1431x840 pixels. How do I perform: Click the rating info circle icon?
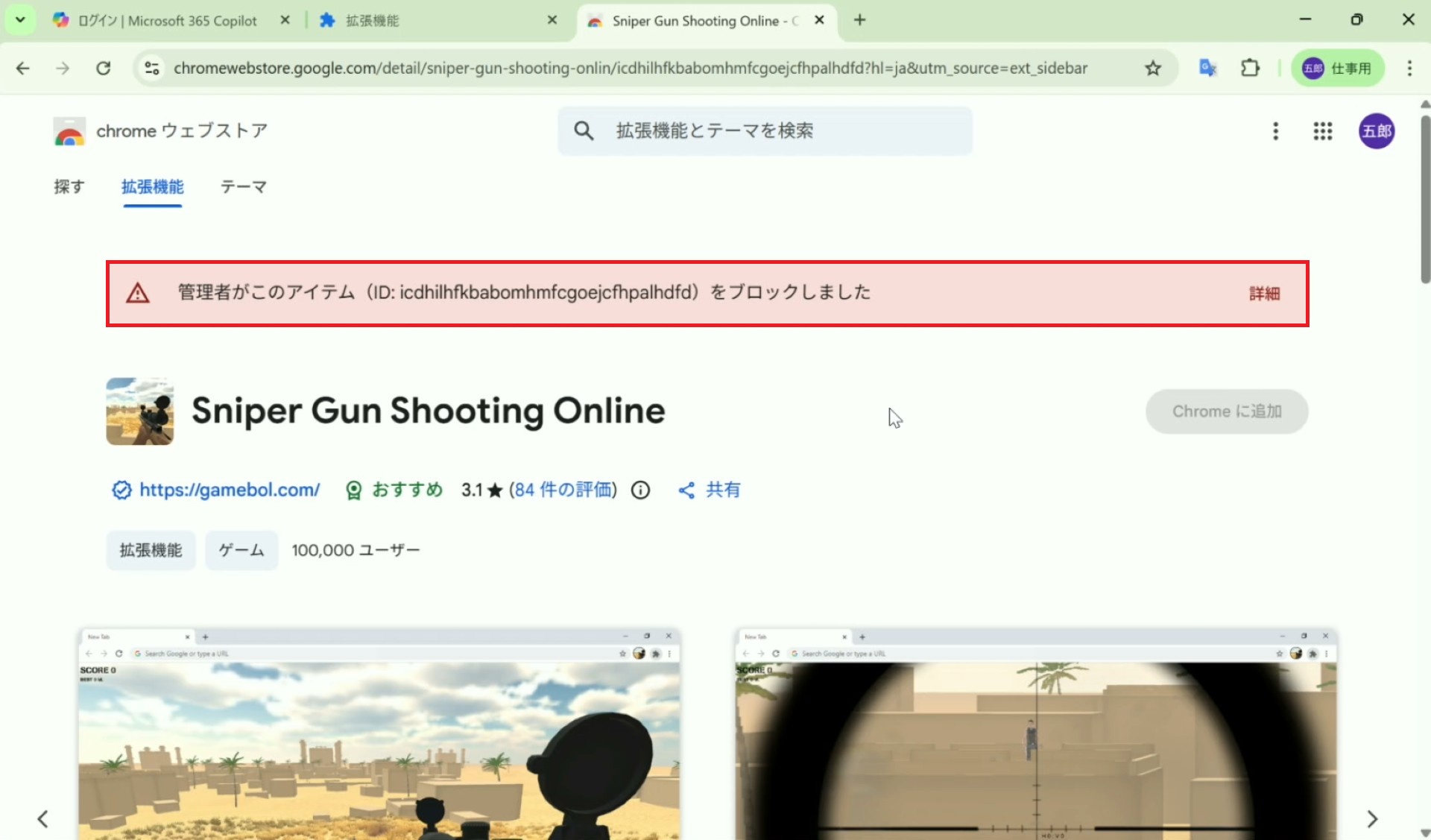640,490
